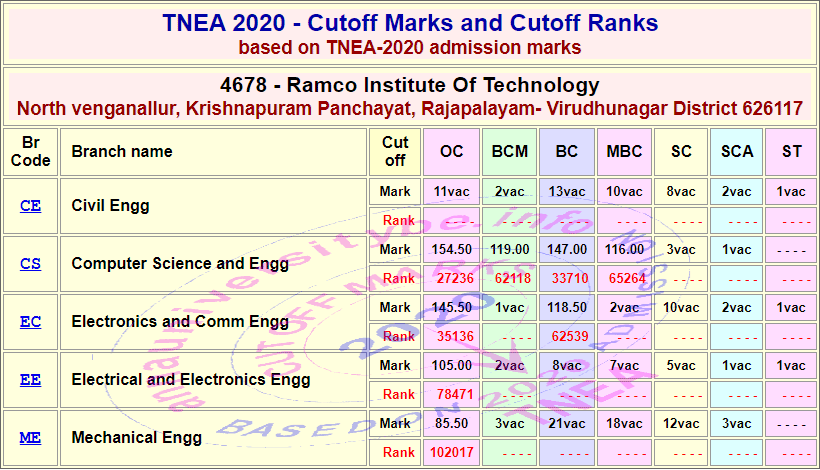The image size is (820, 470).
Task: Click the BCM column header
Action: 509,152
